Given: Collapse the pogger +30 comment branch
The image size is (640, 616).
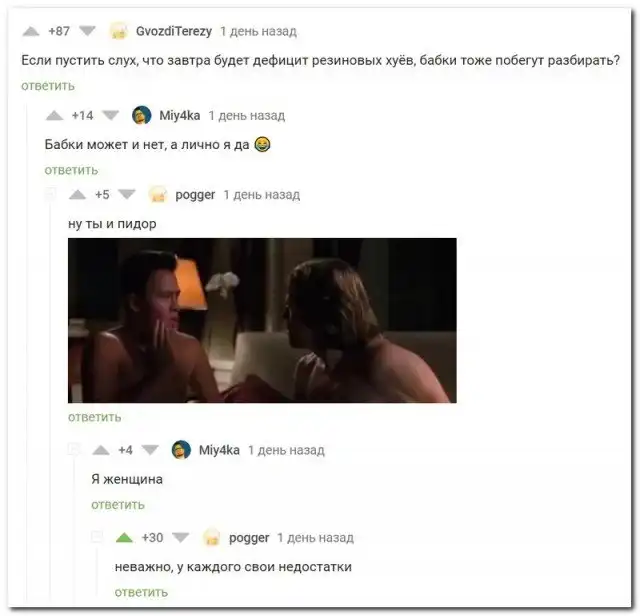Looking at the screenshot, I should [x=97, y=536].
